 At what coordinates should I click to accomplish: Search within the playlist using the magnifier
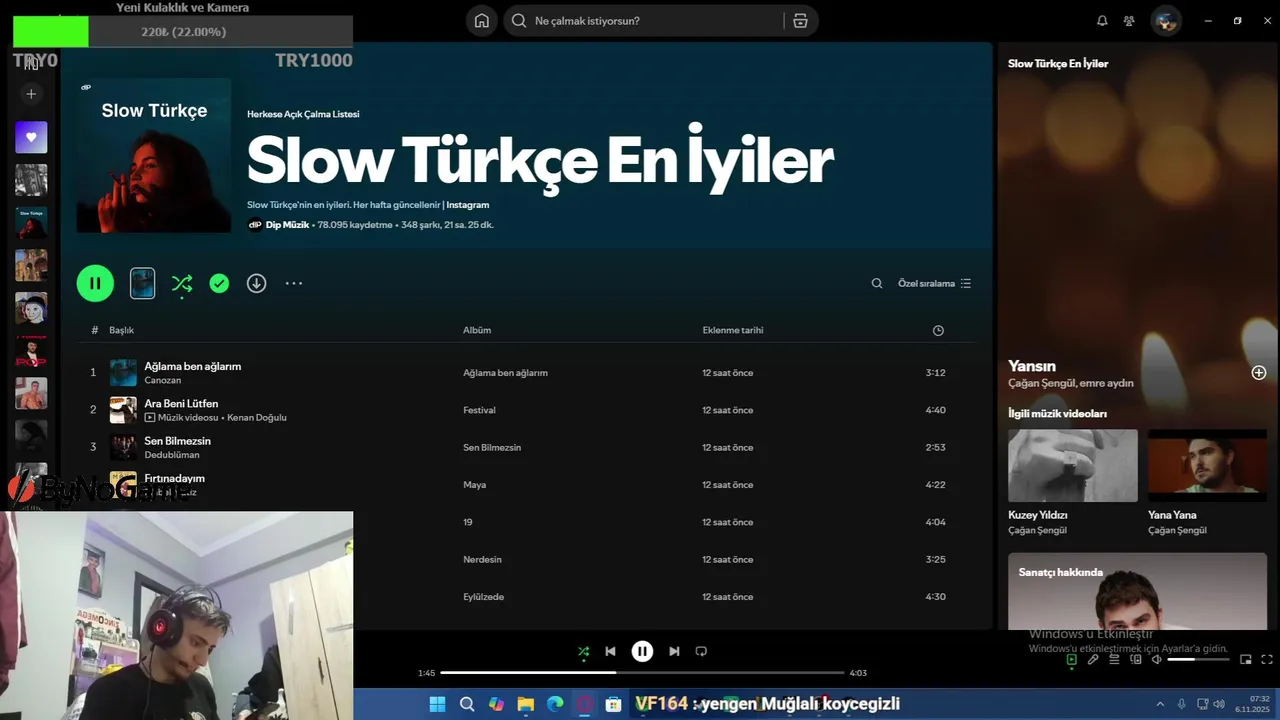pyautogui.click(x=877, y=284)
